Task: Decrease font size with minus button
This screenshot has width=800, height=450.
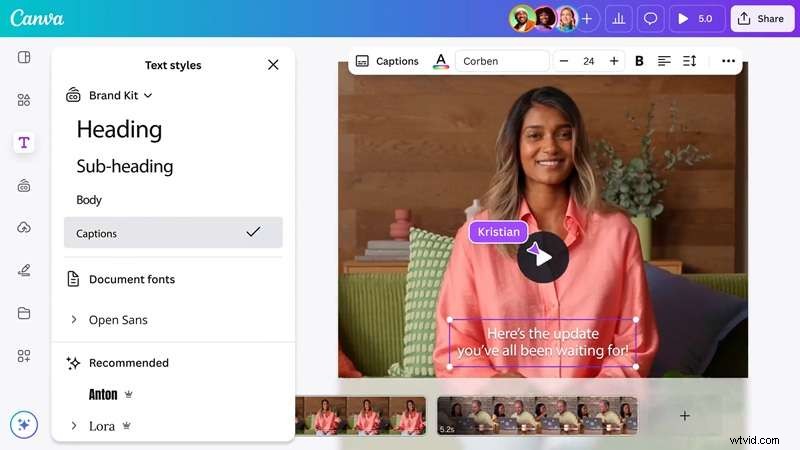Action: coord(564,61)
